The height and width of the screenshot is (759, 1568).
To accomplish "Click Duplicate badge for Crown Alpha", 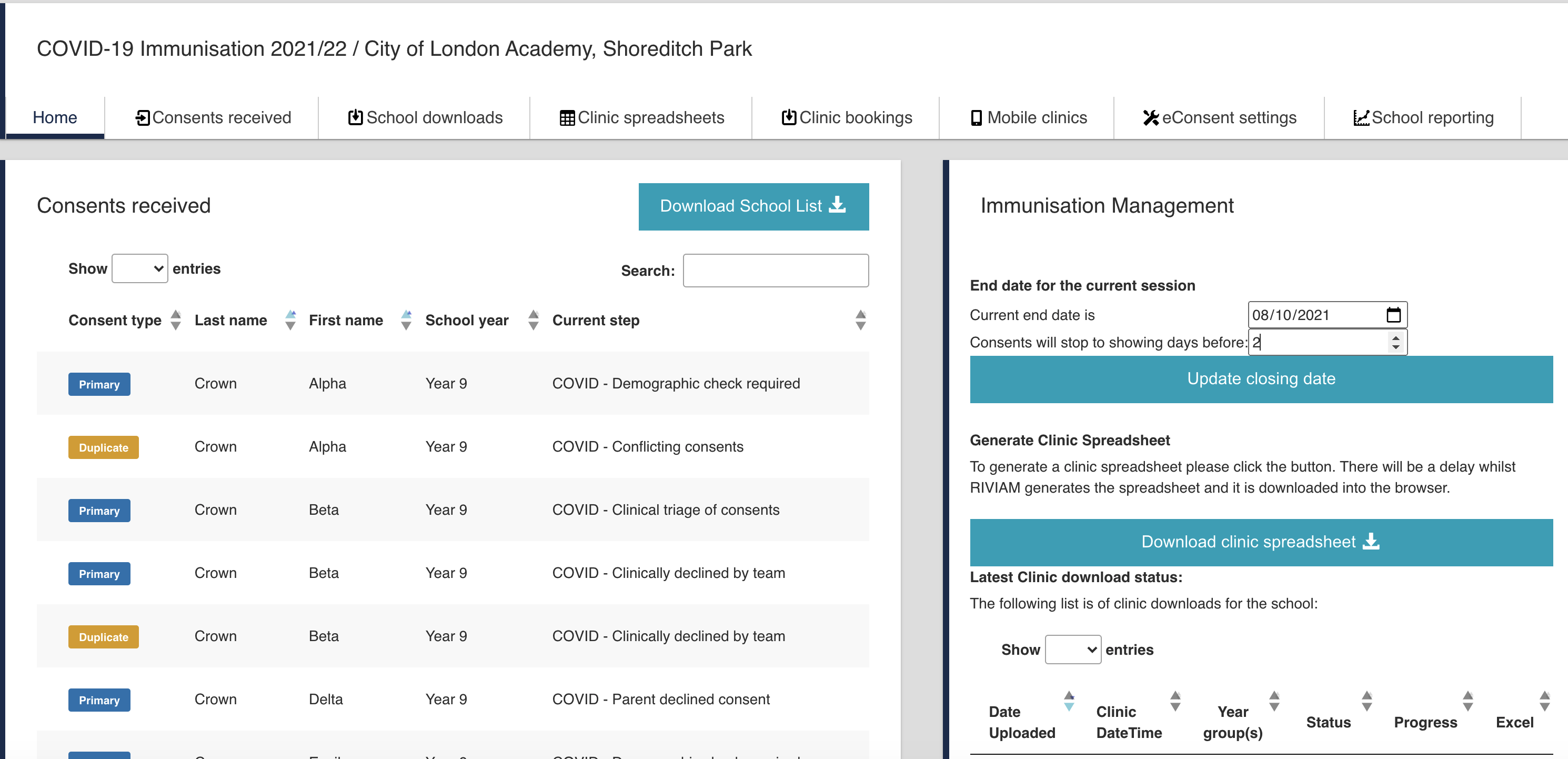I will [x=104, y=447].
